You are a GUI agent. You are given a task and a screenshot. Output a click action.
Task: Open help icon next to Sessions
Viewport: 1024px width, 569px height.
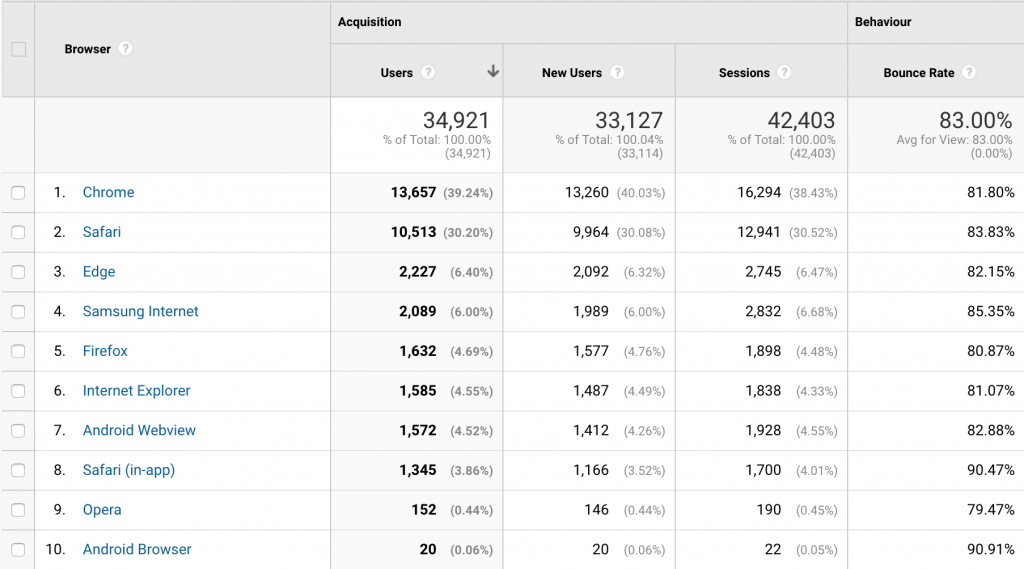point(784,72)
